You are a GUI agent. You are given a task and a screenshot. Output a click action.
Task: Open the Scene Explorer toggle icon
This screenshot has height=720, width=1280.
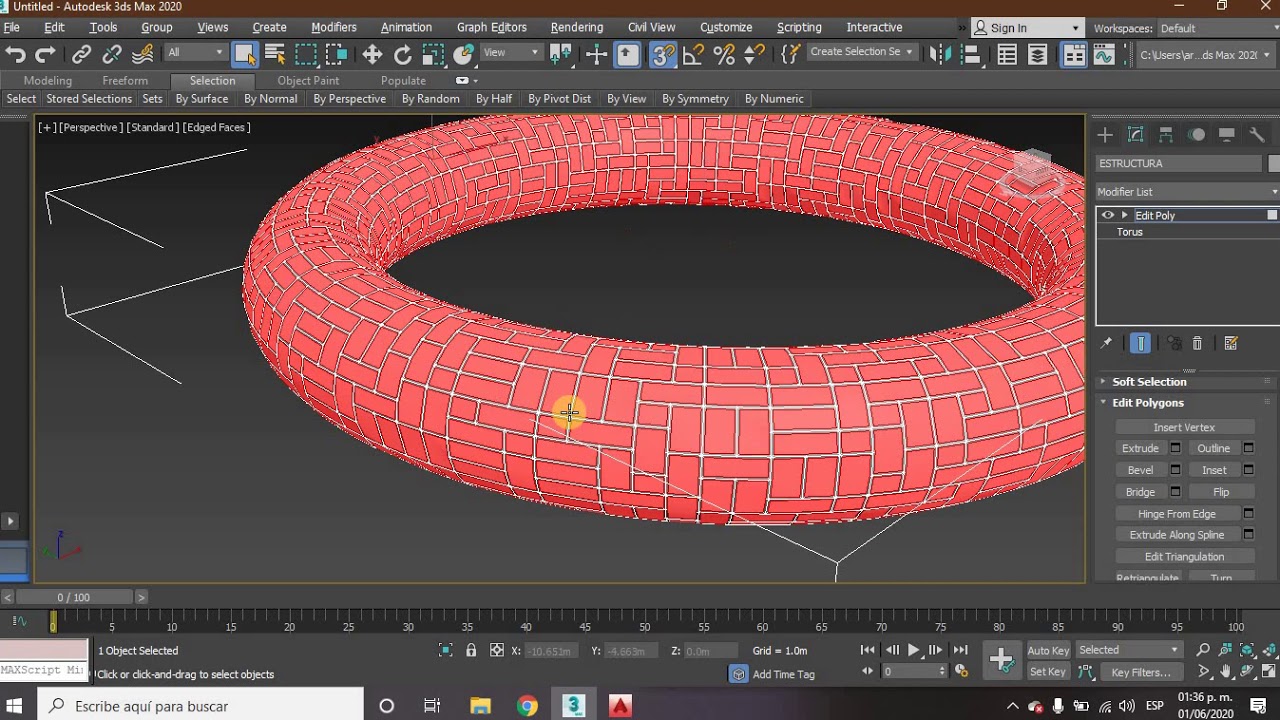point(1007,55)
